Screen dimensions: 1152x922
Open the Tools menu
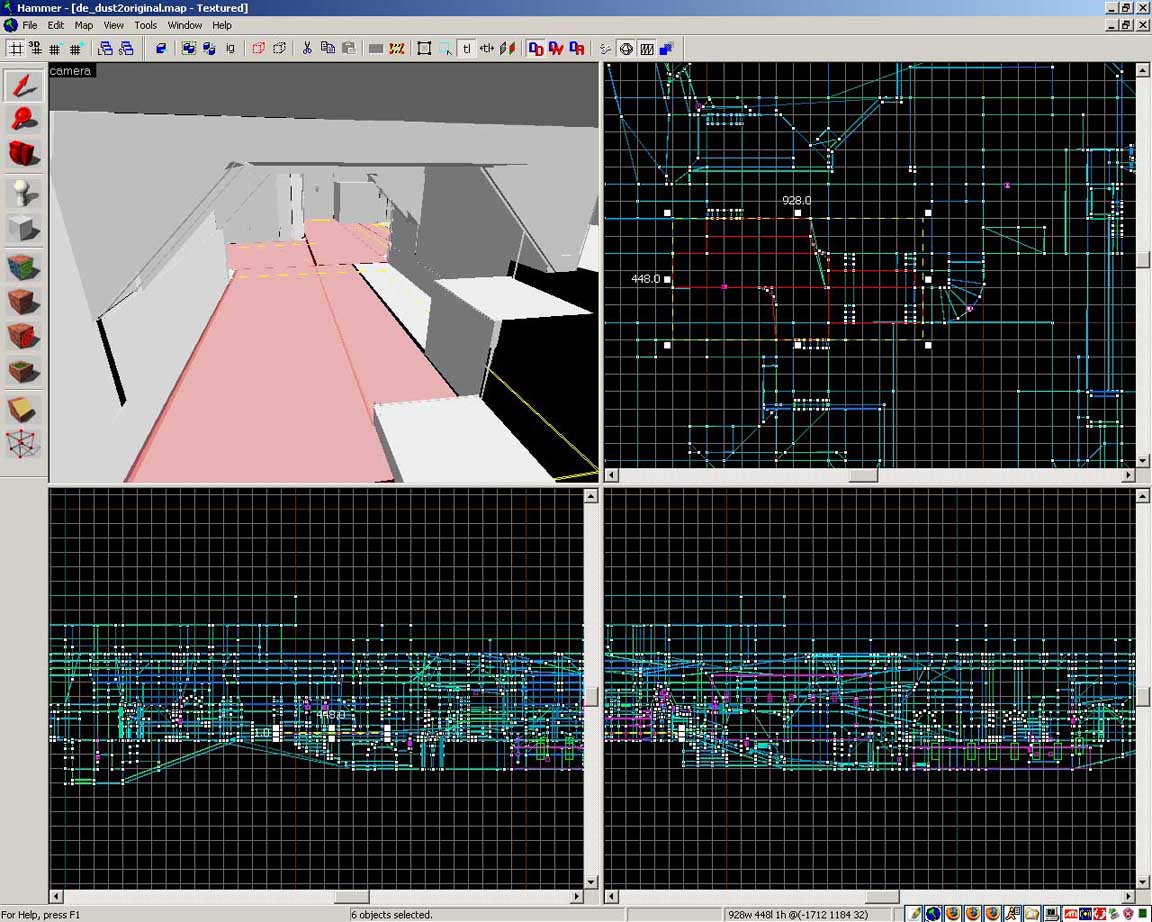[146, 25]
